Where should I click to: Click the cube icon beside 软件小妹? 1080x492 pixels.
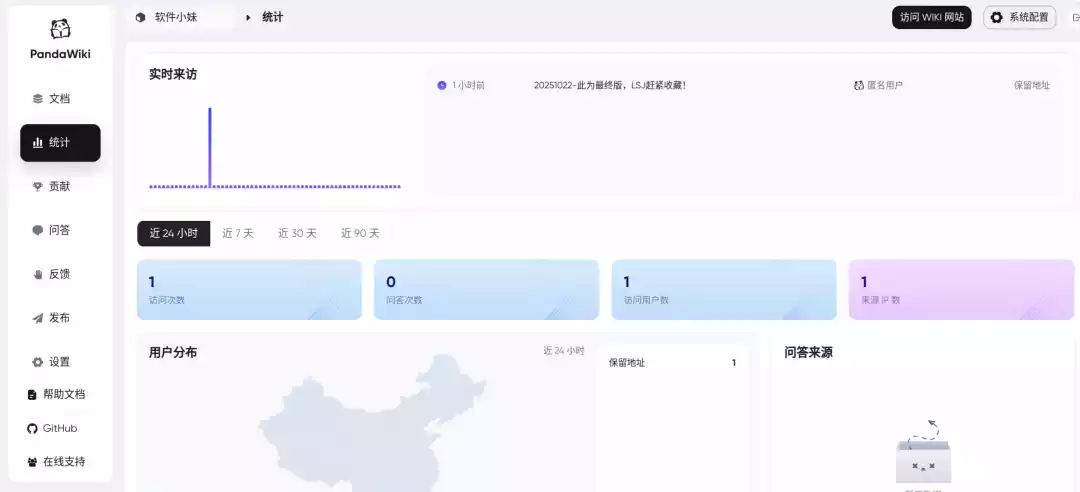pyautogui.click(x=141, y=17)
